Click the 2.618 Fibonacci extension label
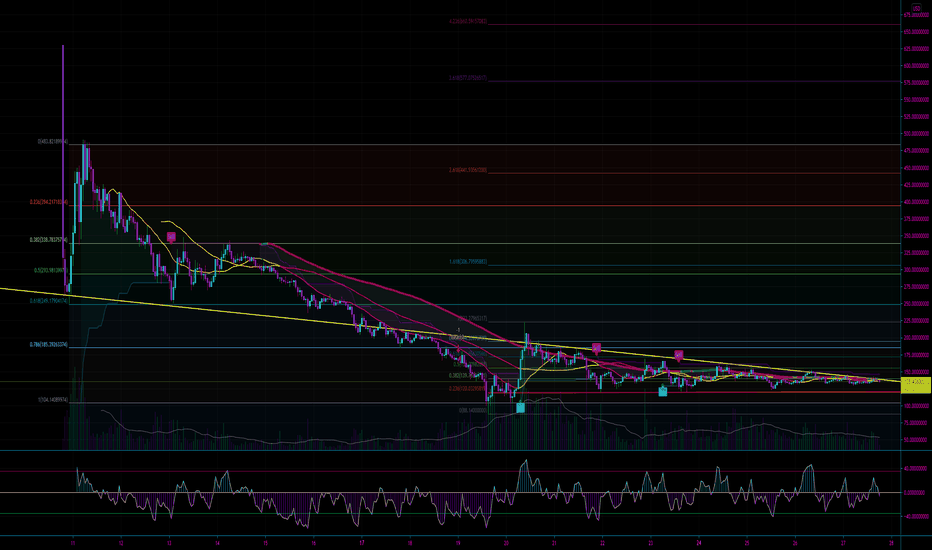The width and height of the screenshot is (932, 550). (468, 170)
